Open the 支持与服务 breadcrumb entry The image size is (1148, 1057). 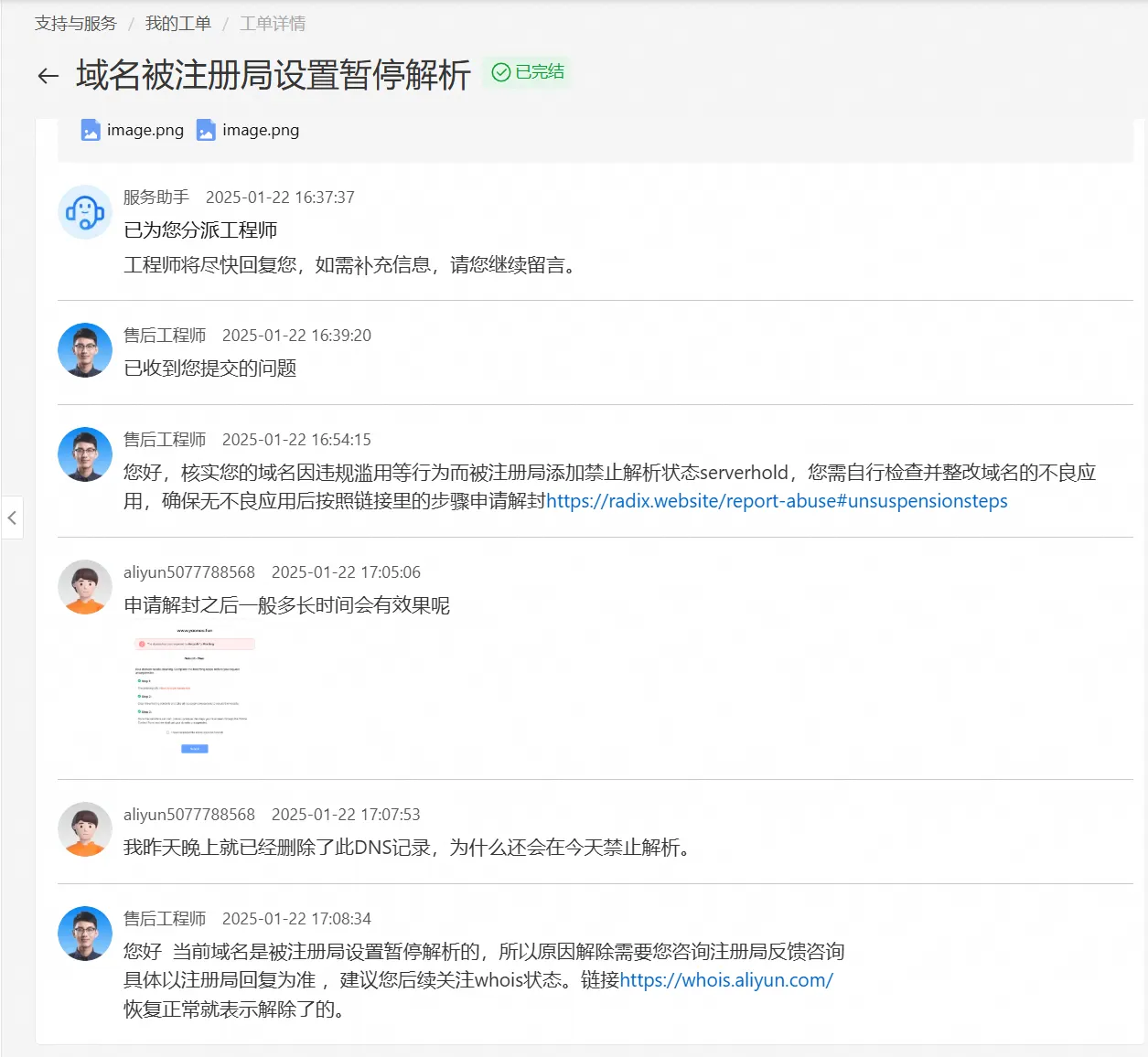75,23
